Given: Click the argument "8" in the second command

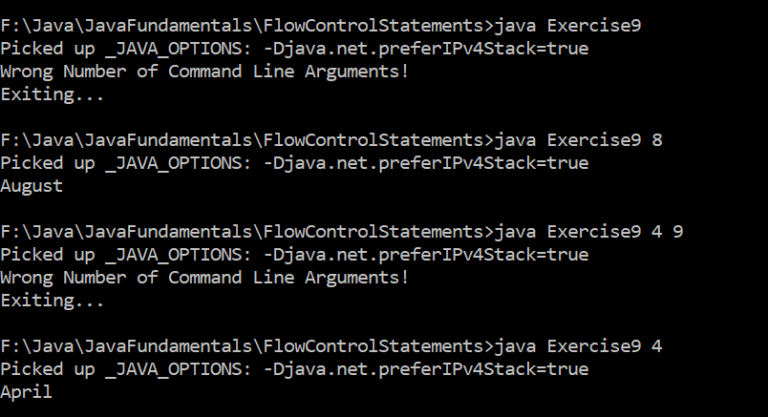Looking at the screenshot, I should point(656,140).
